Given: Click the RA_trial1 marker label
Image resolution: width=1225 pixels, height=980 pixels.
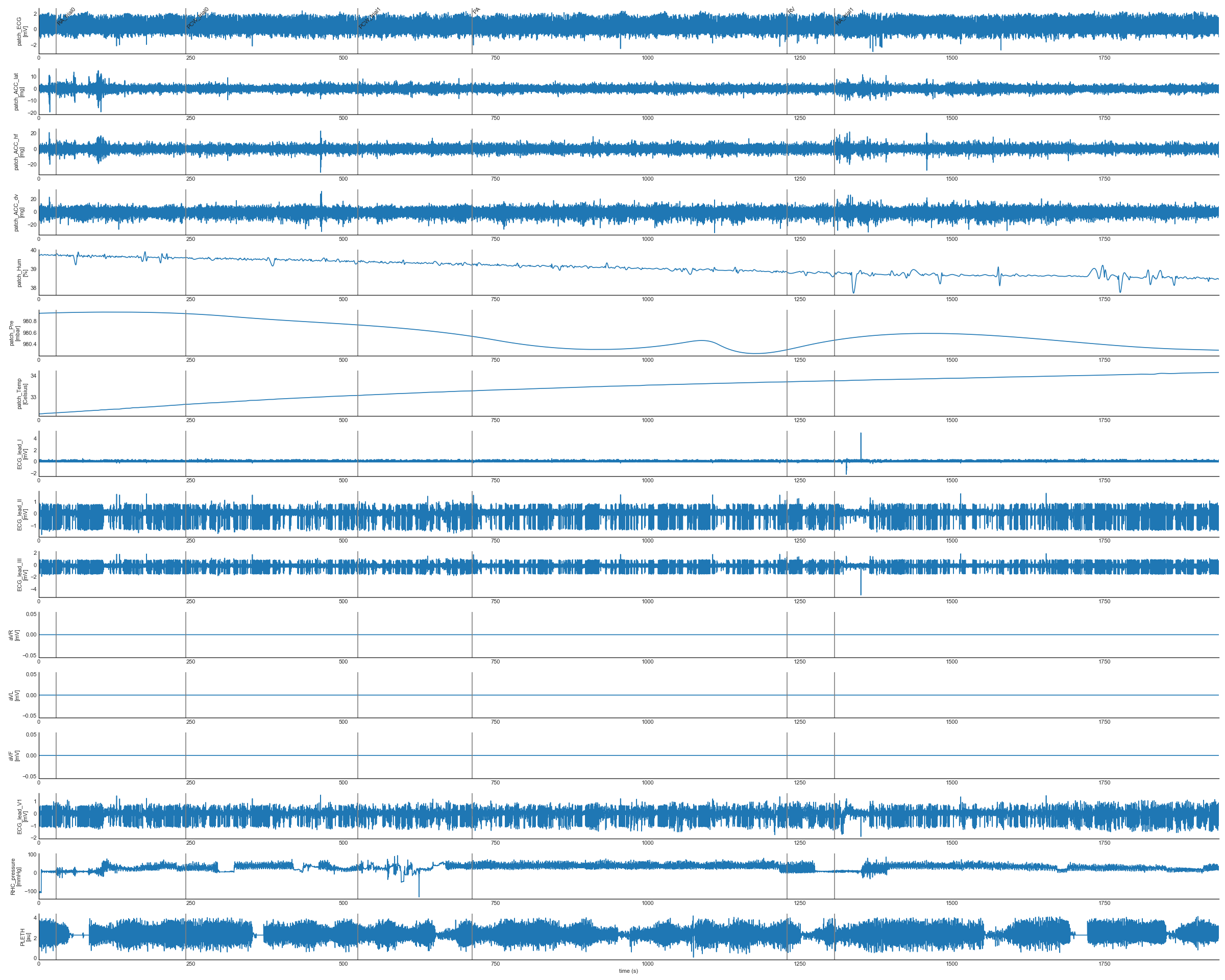Looking at the screenshot, I should pyautogui.click(x=844, y=16).
